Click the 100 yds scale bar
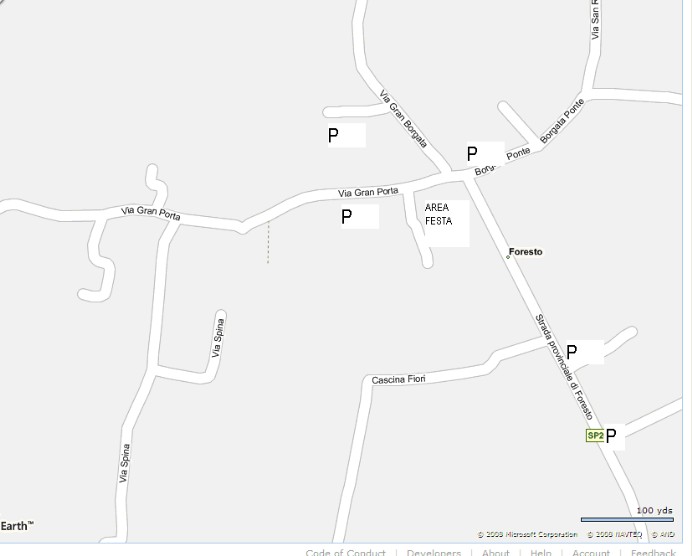Screen dimensions: 692x556 click(627, 519)
